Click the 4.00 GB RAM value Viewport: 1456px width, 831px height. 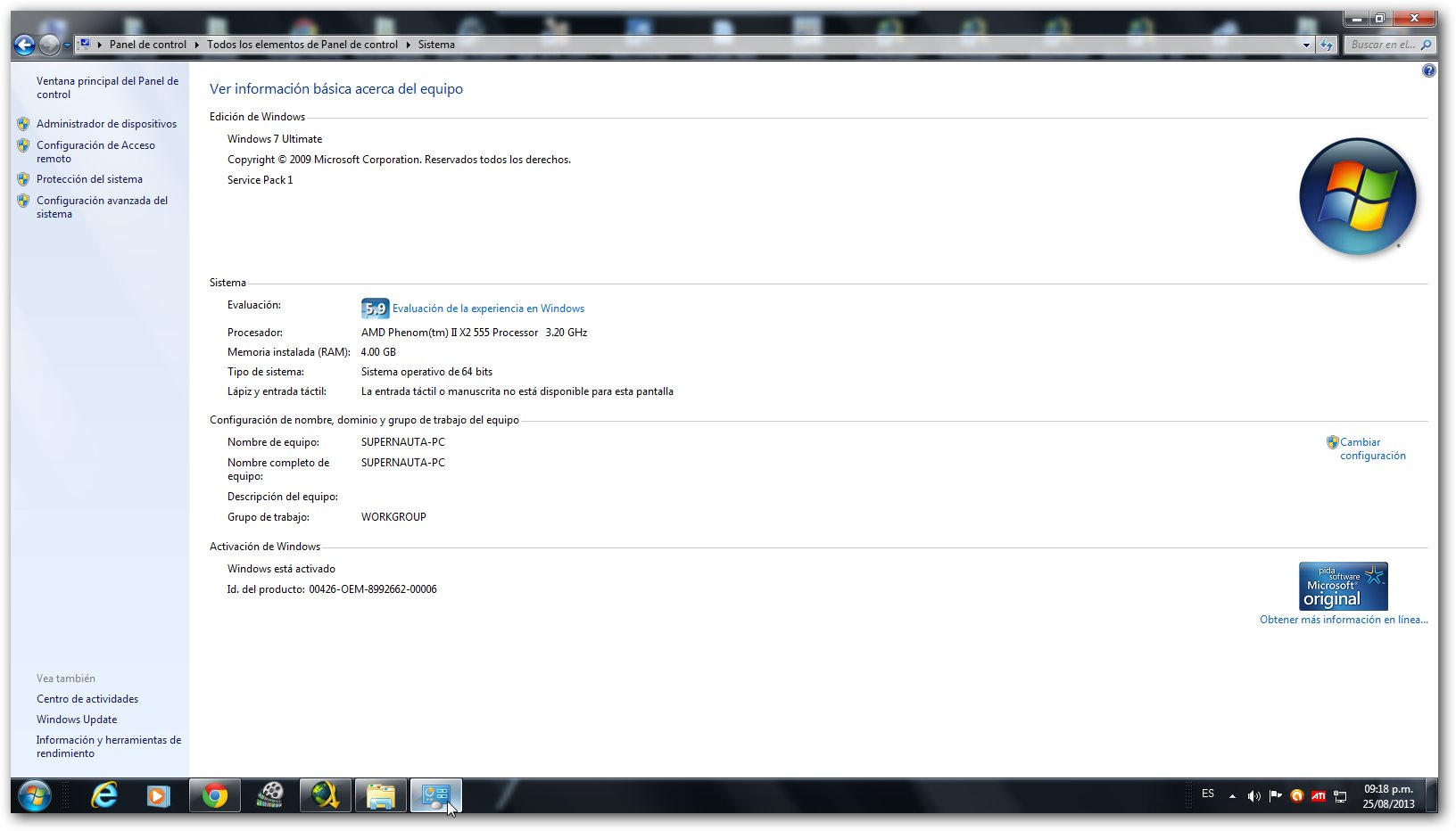378,352
